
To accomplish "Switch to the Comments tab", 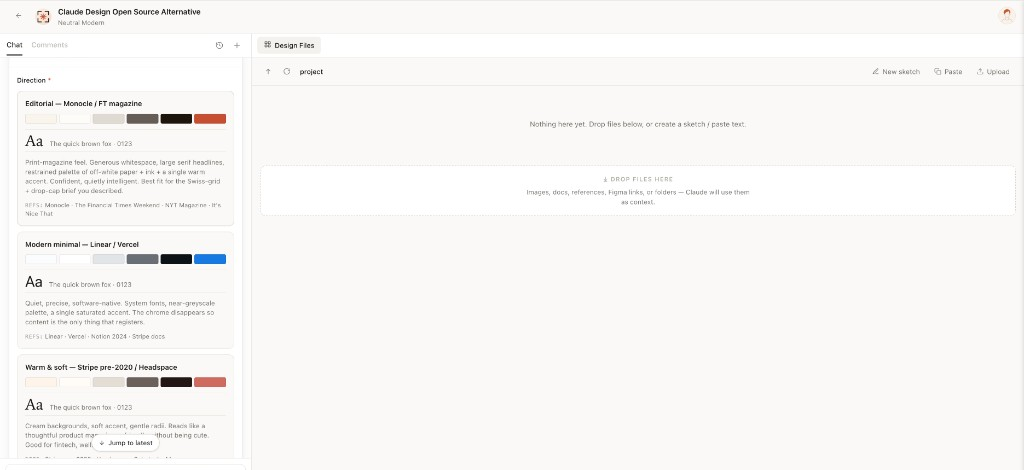I will click(50, 45).
